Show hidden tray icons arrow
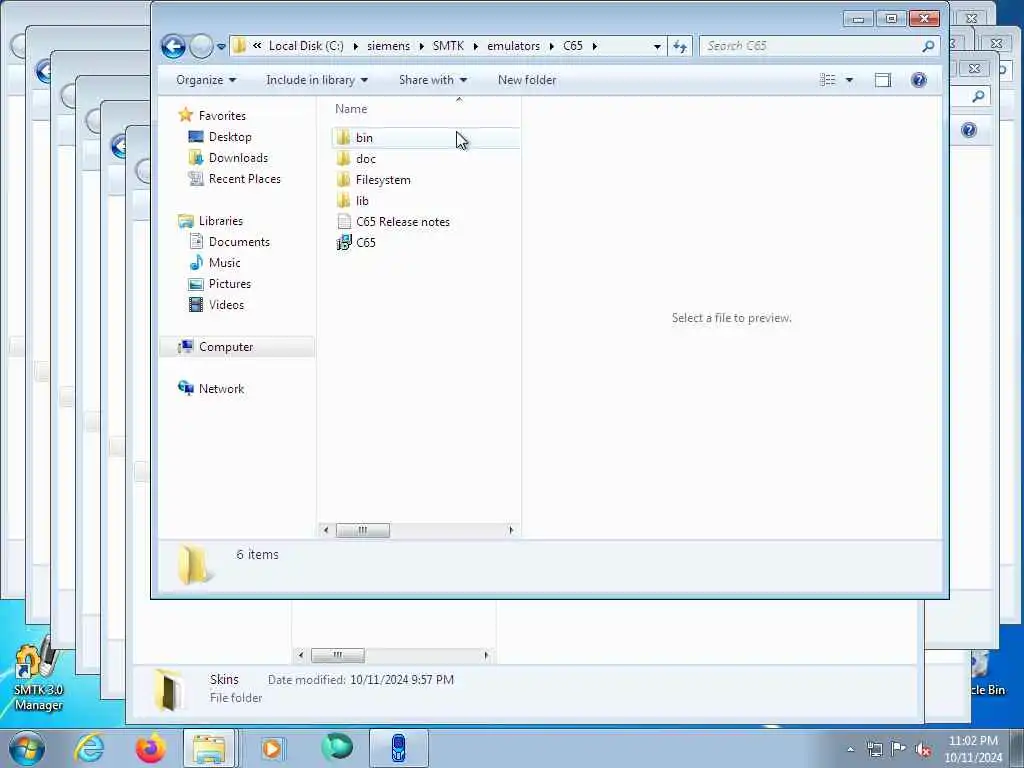The height and width of the screenshot is (768, 1024). point(850,749)
